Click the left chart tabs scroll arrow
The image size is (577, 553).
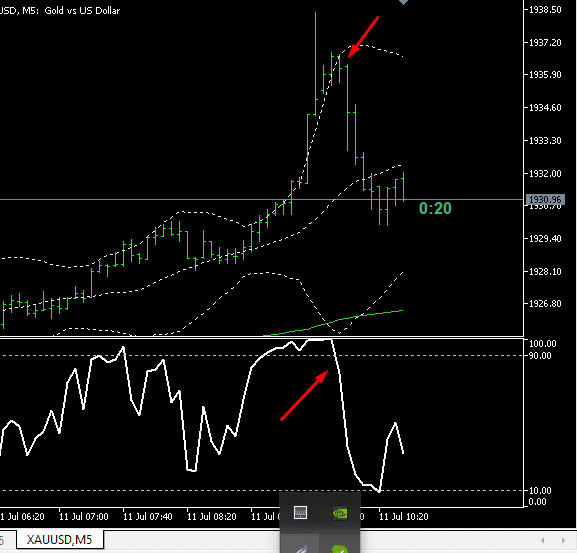click(x=543, y=540)
